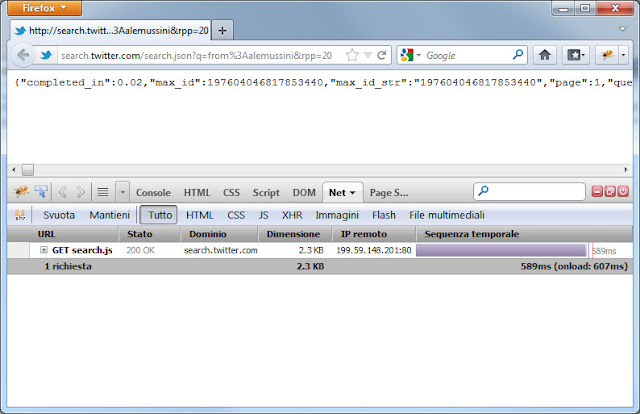This screenshot has width=640, height=414.
Task: Select the Tutto filter
Action: [x=160, y=215]
